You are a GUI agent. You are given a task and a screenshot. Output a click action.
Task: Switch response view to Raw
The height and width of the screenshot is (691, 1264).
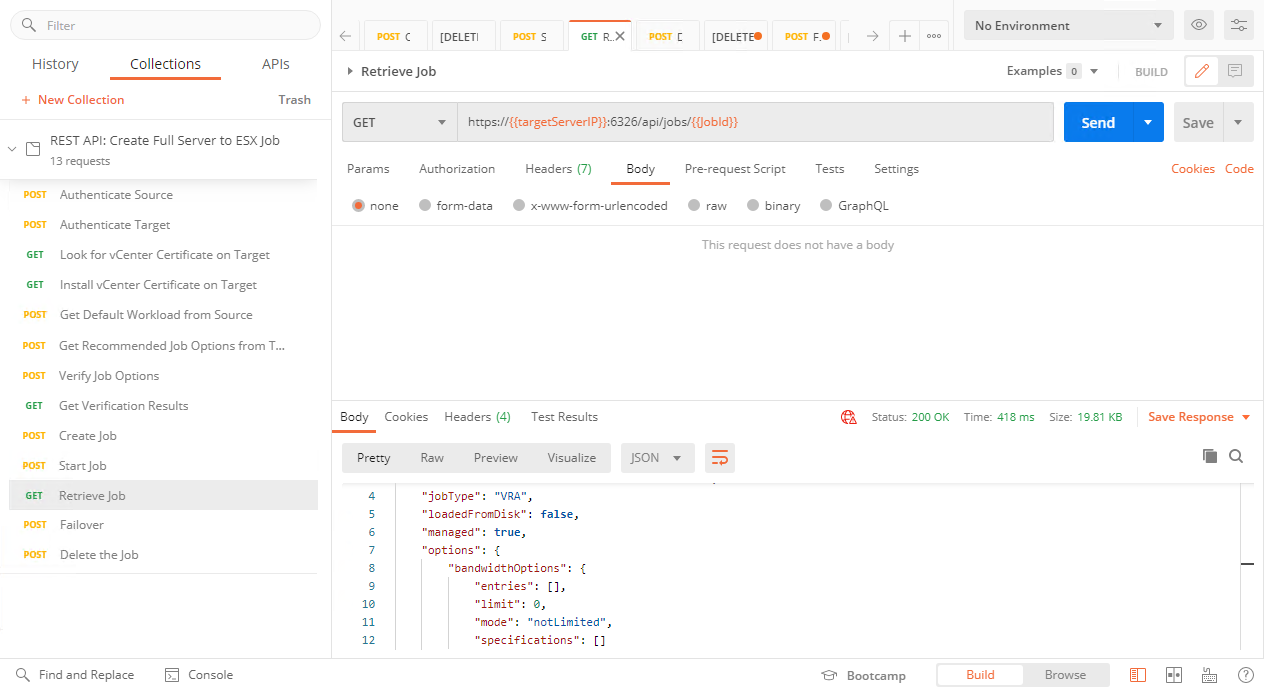[432, 458]
